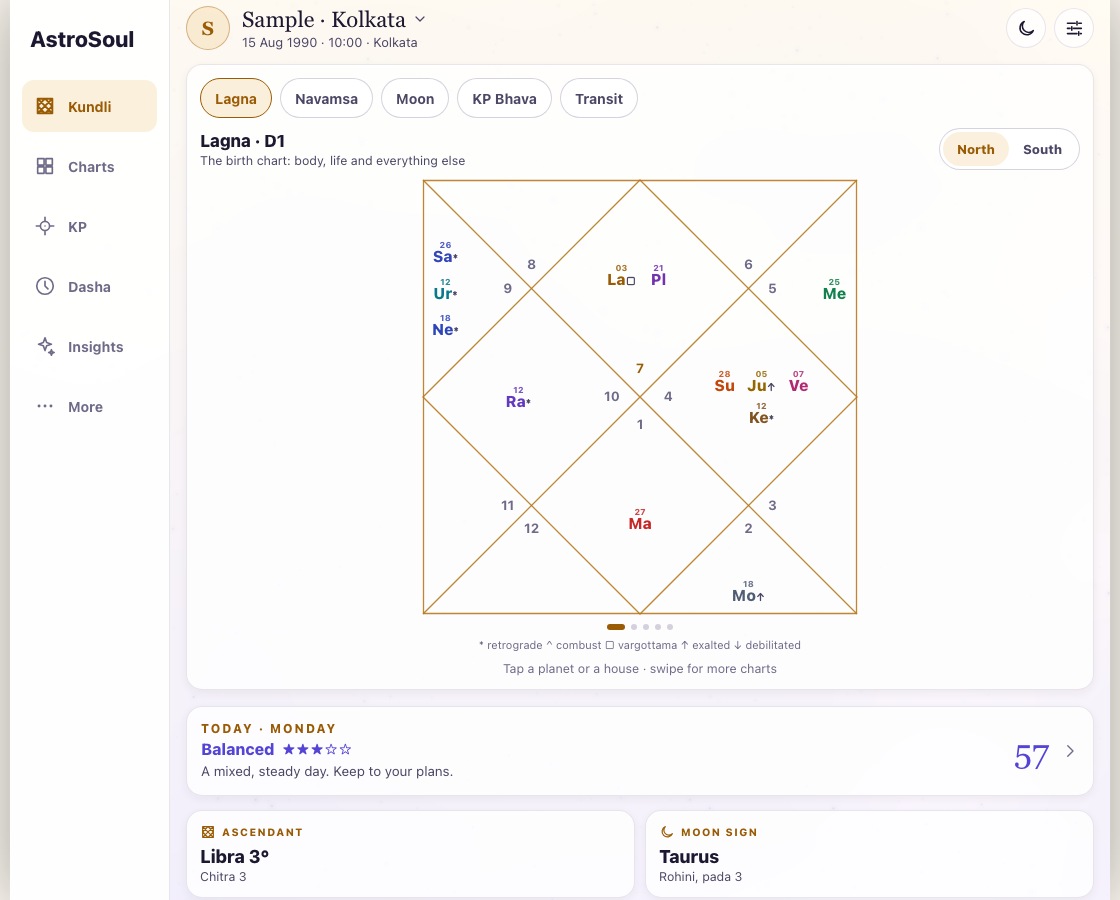Open the settings sliders icon
The height and width of the screenshot is (900, 1120).
click(1074, 29)
